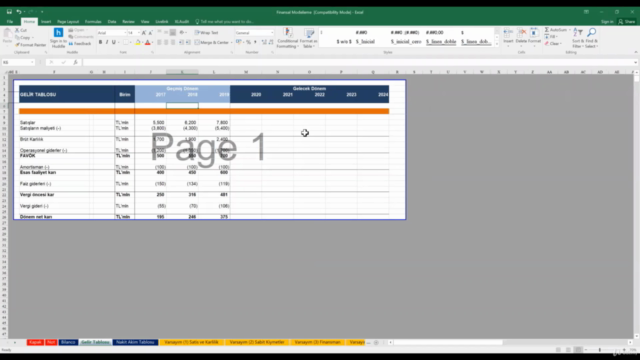Expand cell styles gallery More arrow

(x=497, y=44)
